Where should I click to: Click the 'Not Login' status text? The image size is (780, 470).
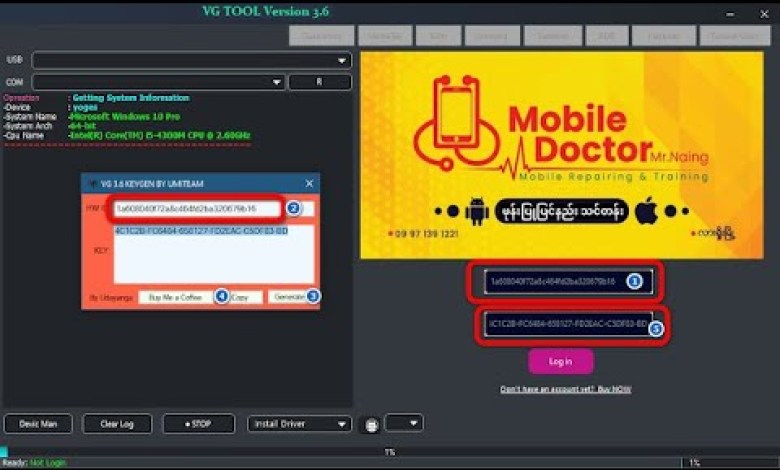pos(48,463)
